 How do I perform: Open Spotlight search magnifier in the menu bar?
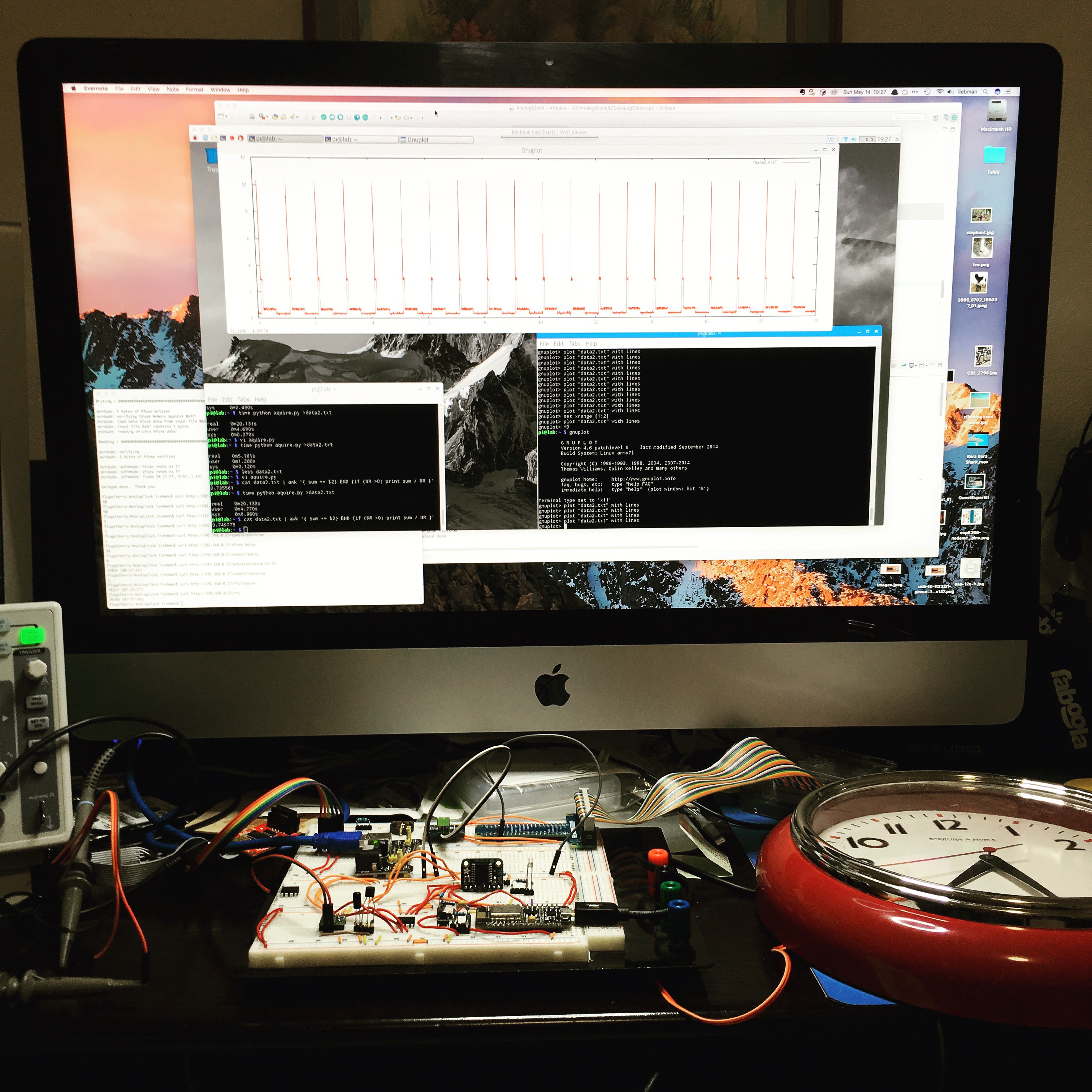click(x=986, y=92)
